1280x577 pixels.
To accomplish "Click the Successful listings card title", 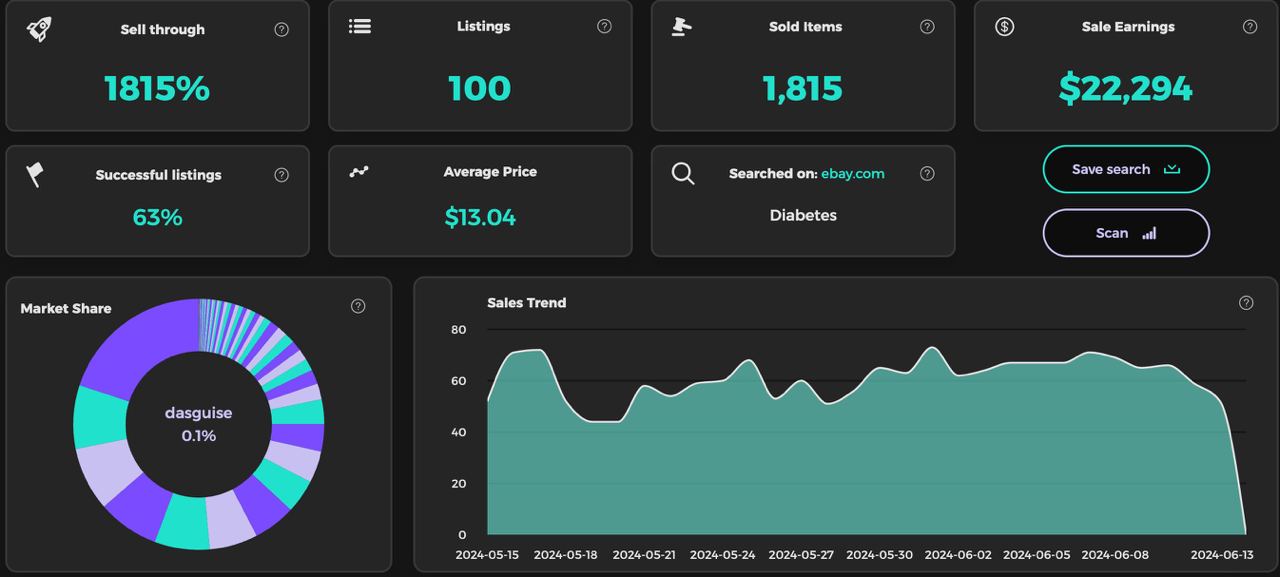I will tap(158, 175).
